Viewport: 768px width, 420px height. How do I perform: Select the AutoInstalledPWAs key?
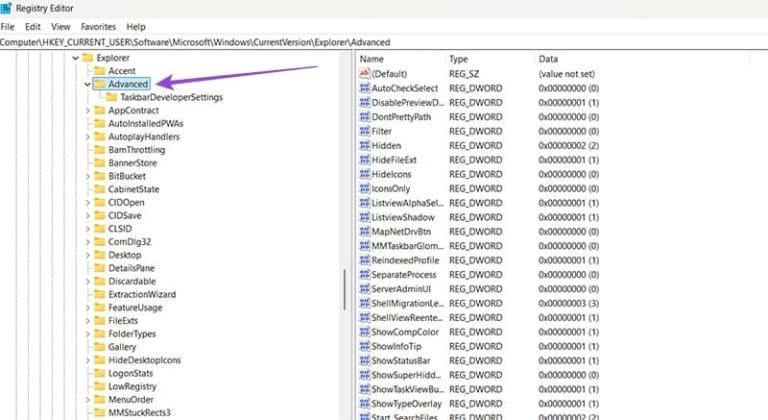(x=145, y=124)
